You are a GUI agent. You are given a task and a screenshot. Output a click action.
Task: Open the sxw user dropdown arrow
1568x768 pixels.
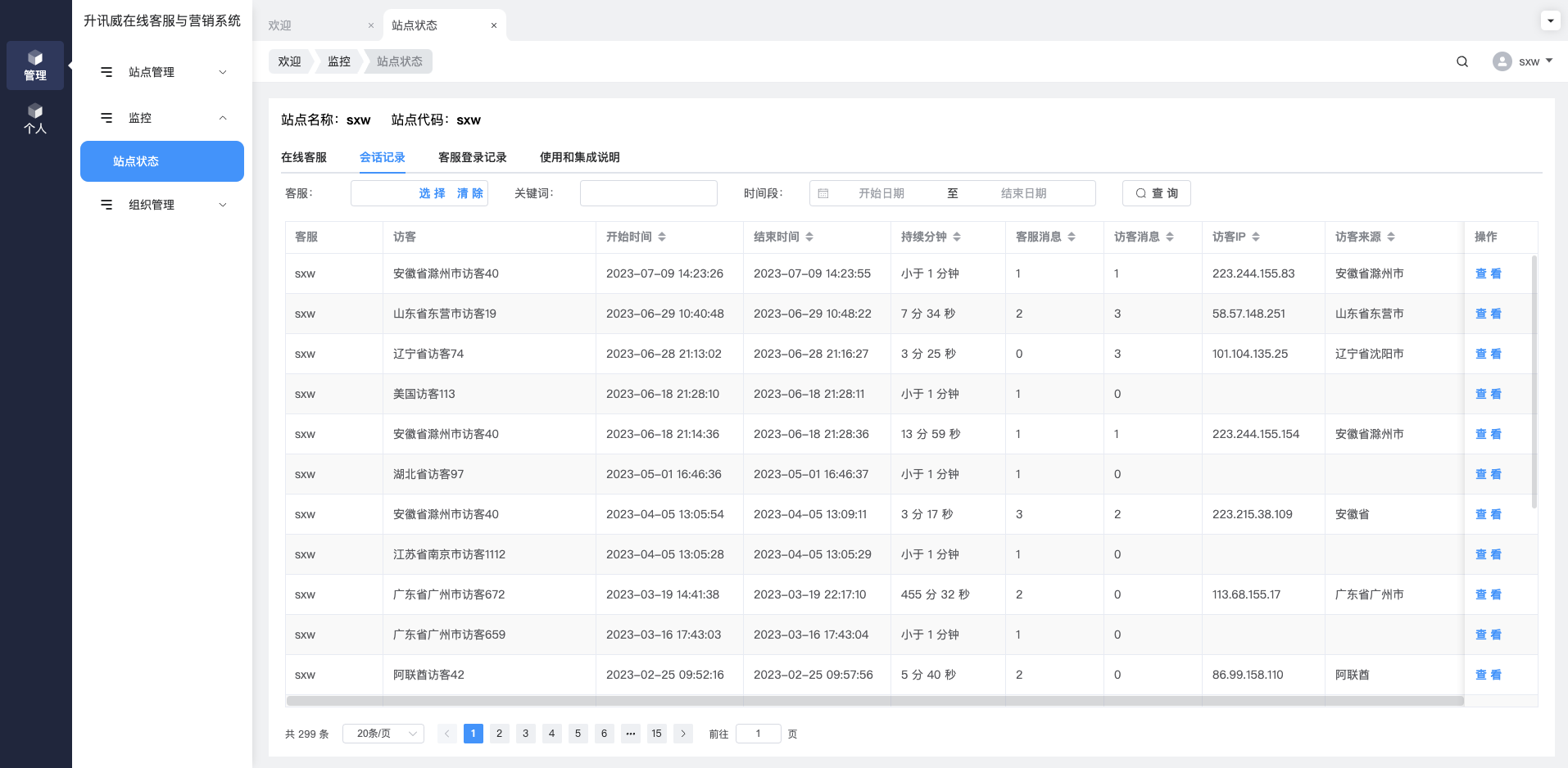(x=1549, y=61)
